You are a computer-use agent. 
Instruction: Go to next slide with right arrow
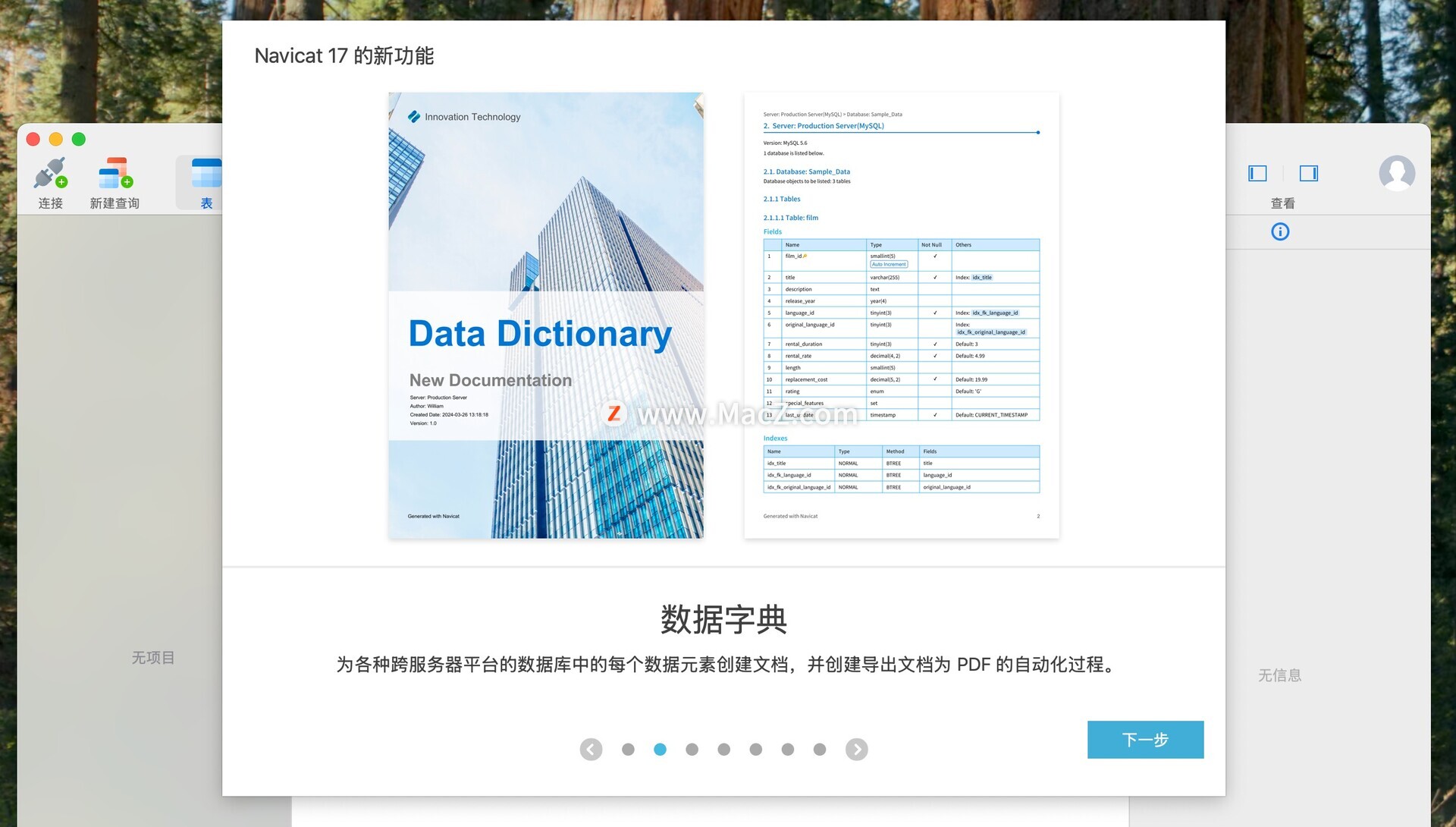tap(856, 749)
